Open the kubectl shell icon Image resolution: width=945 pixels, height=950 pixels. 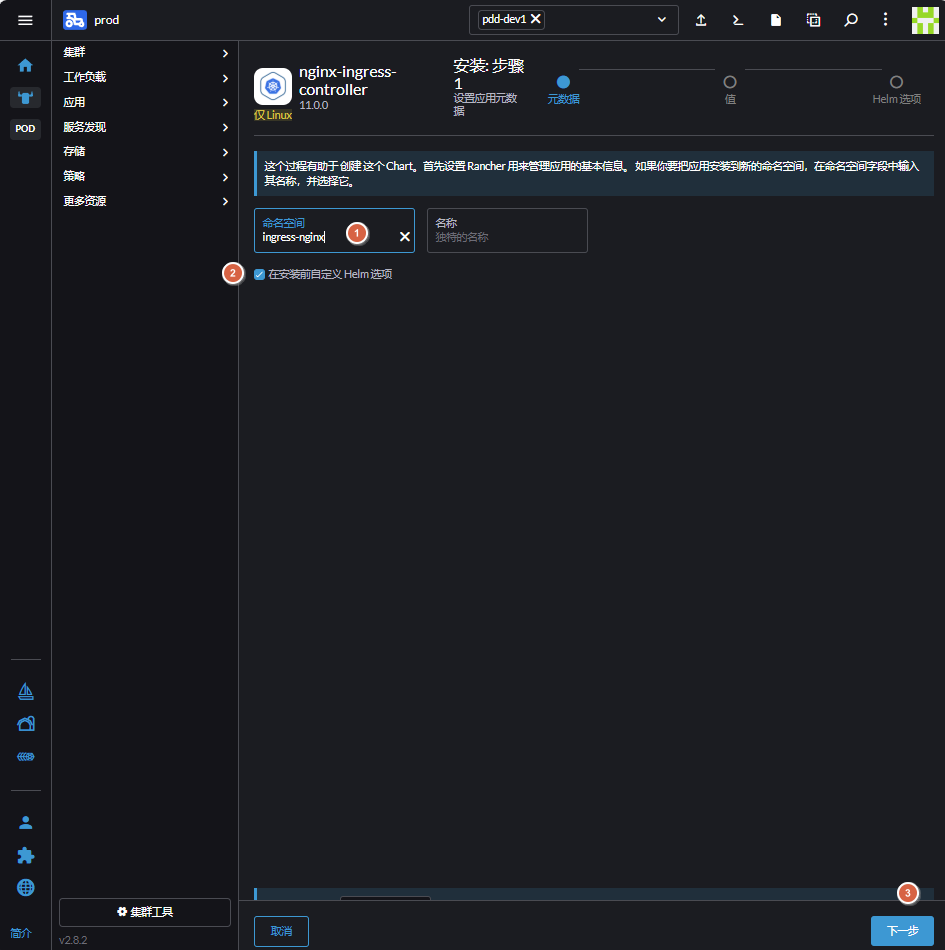point(738,20)
